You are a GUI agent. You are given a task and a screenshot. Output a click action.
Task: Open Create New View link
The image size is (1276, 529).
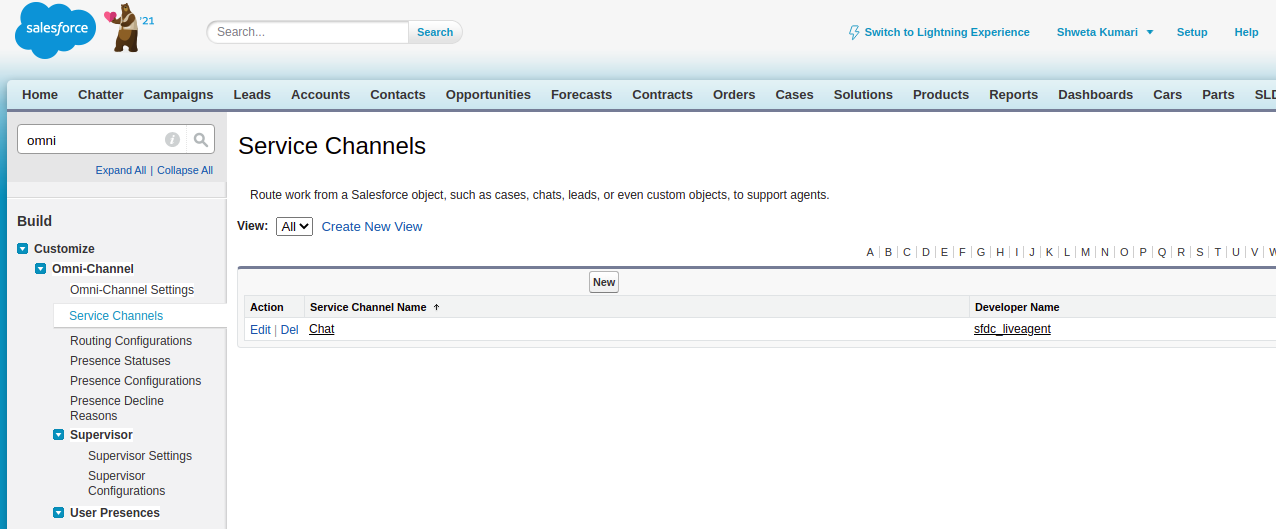click(372, 227)
